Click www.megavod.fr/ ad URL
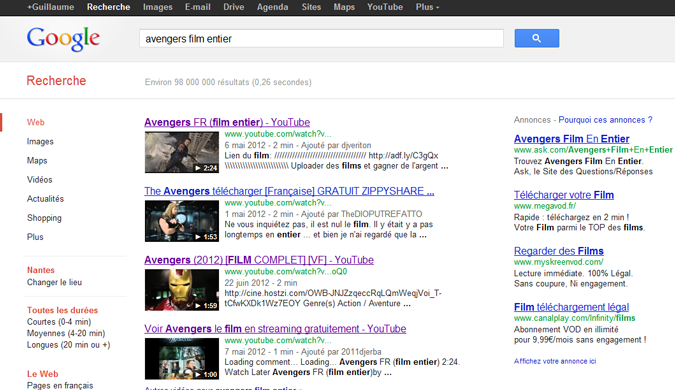This screenshot has width=675, height=390. 545,206
